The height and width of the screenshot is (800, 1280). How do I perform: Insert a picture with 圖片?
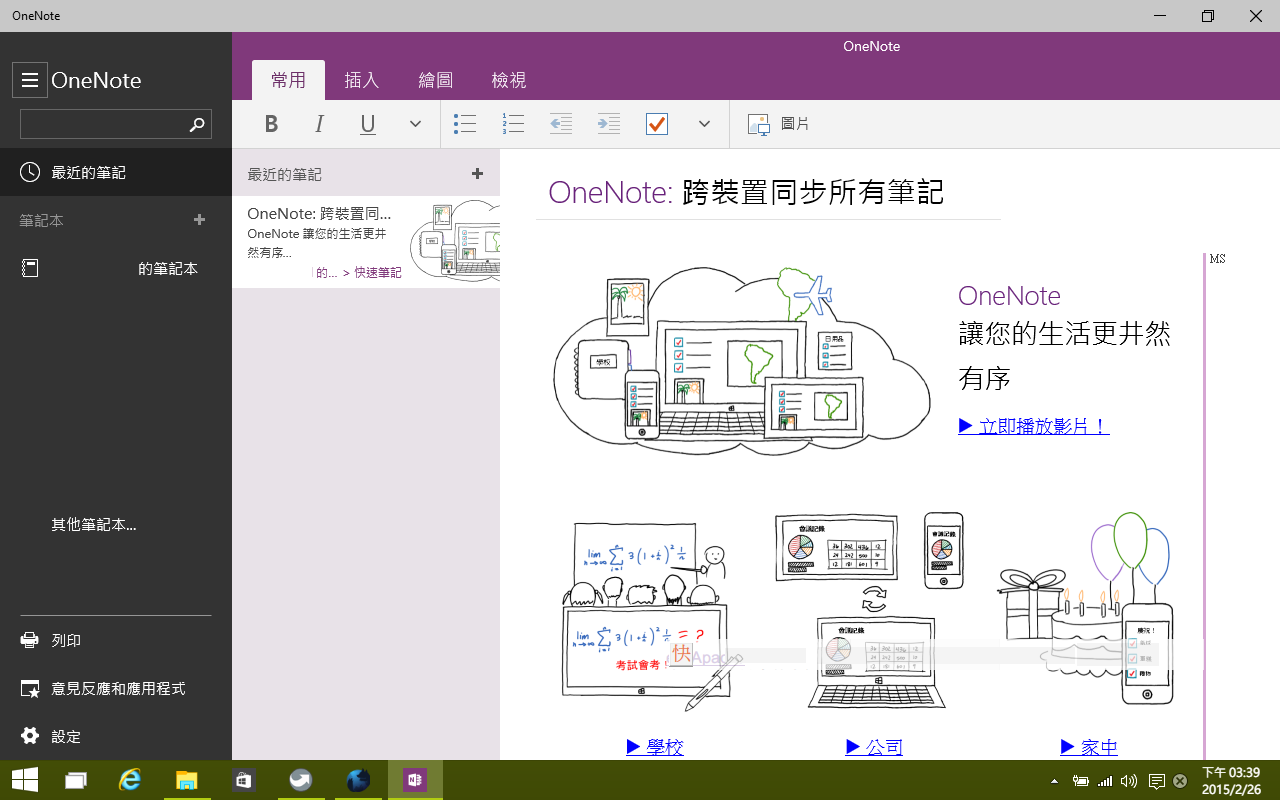779,124
